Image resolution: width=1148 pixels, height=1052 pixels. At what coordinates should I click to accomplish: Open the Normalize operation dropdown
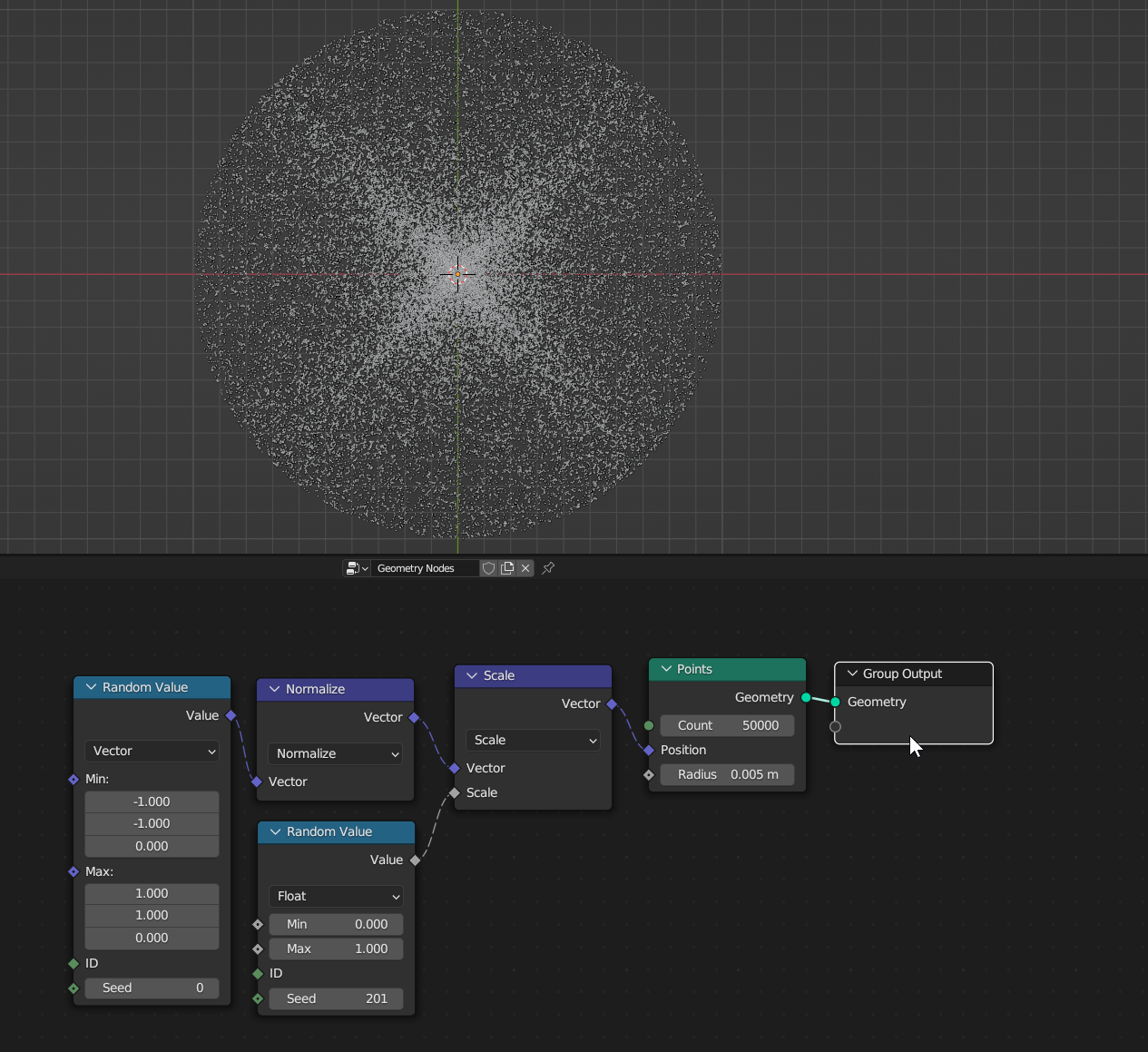click(x=336, y=753)
